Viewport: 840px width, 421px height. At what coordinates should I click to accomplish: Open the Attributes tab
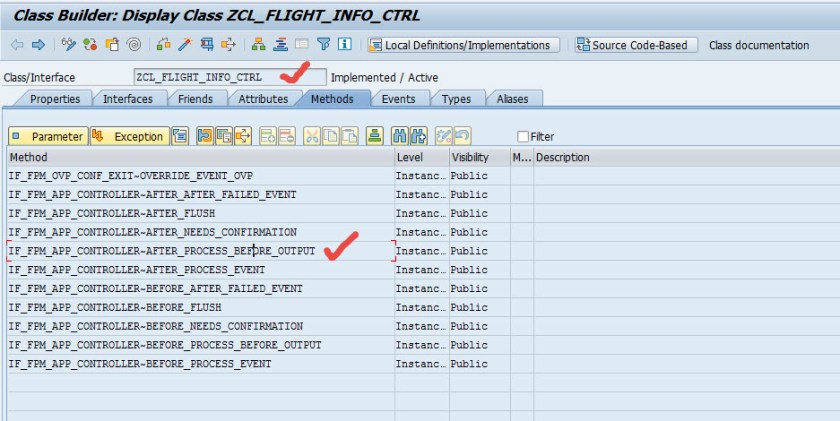(x=263, y=99)
